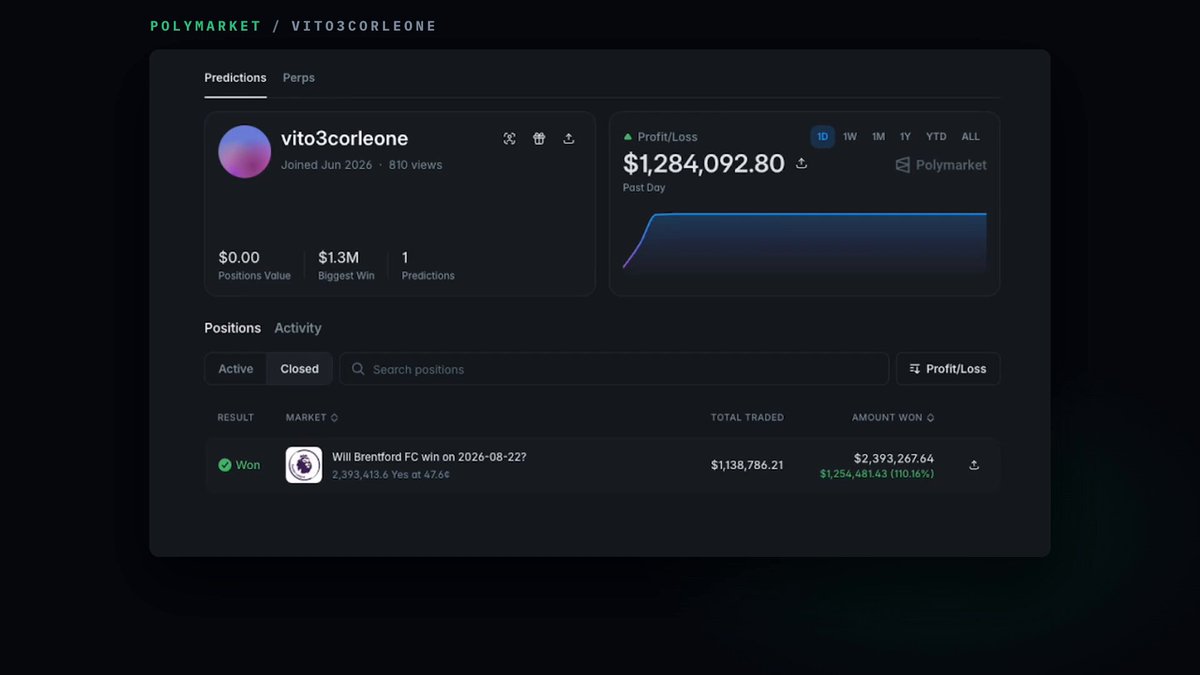Viewport: 1200px width, 675px height.
Task: Sort by the Amount Won column
Action: coord(893,417)
